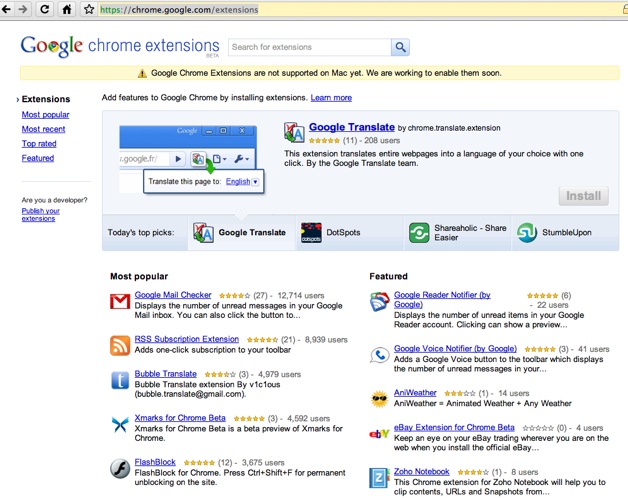Reload the page with the refresh icon
Image resolution: width=628 pixels, height=498 pixels.
45,9
